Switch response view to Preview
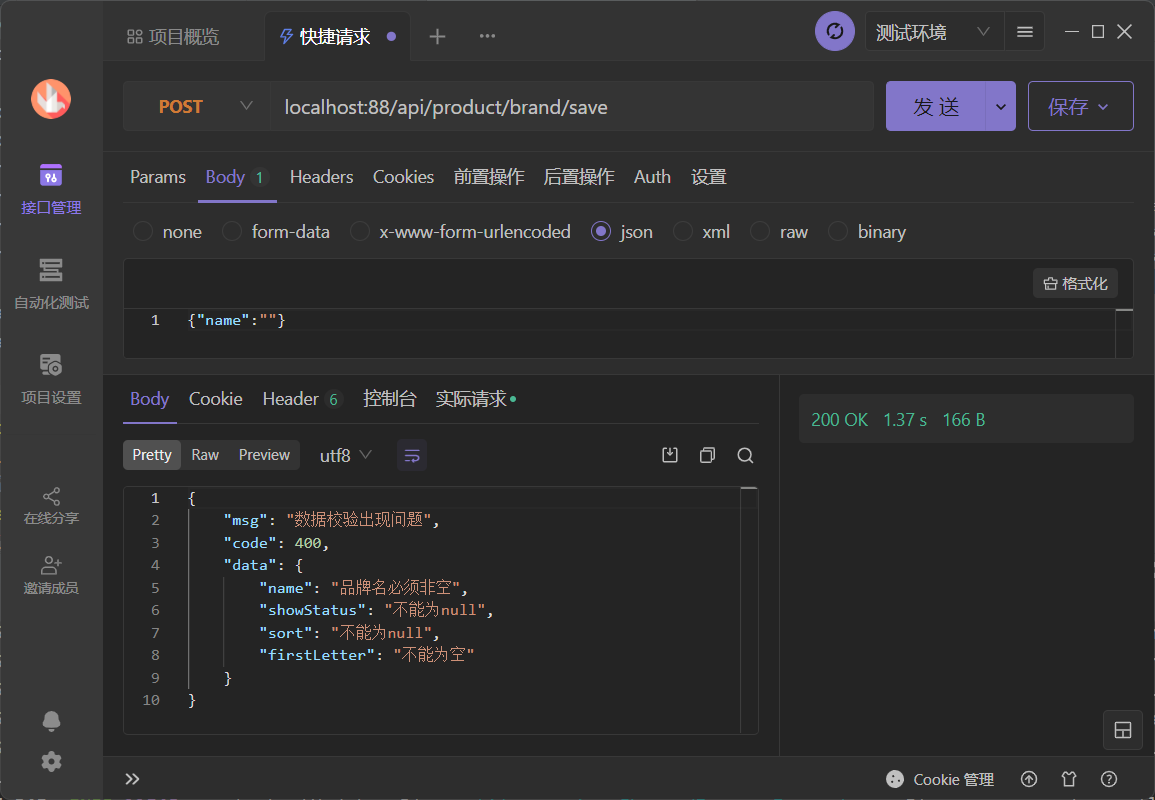 [x=264, y=455]
